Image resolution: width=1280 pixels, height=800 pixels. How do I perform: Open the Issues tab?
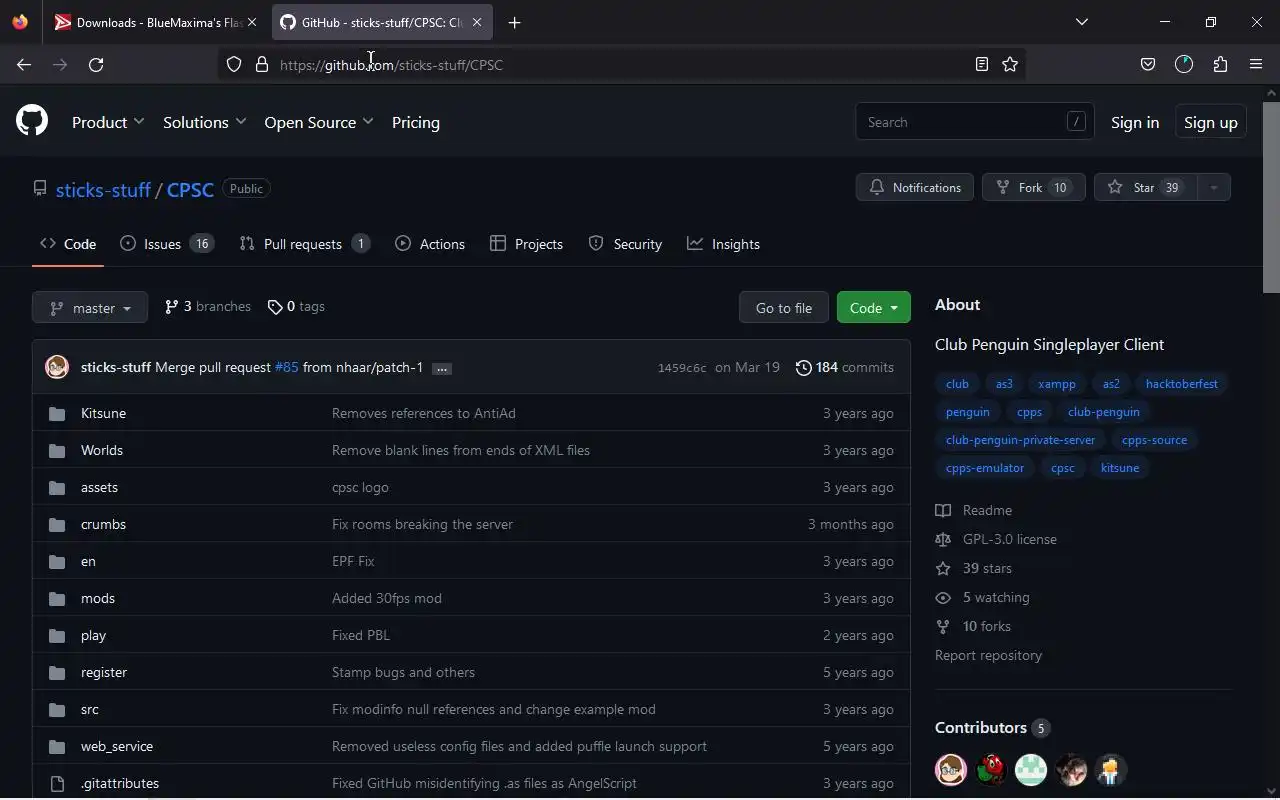[167, 244]
